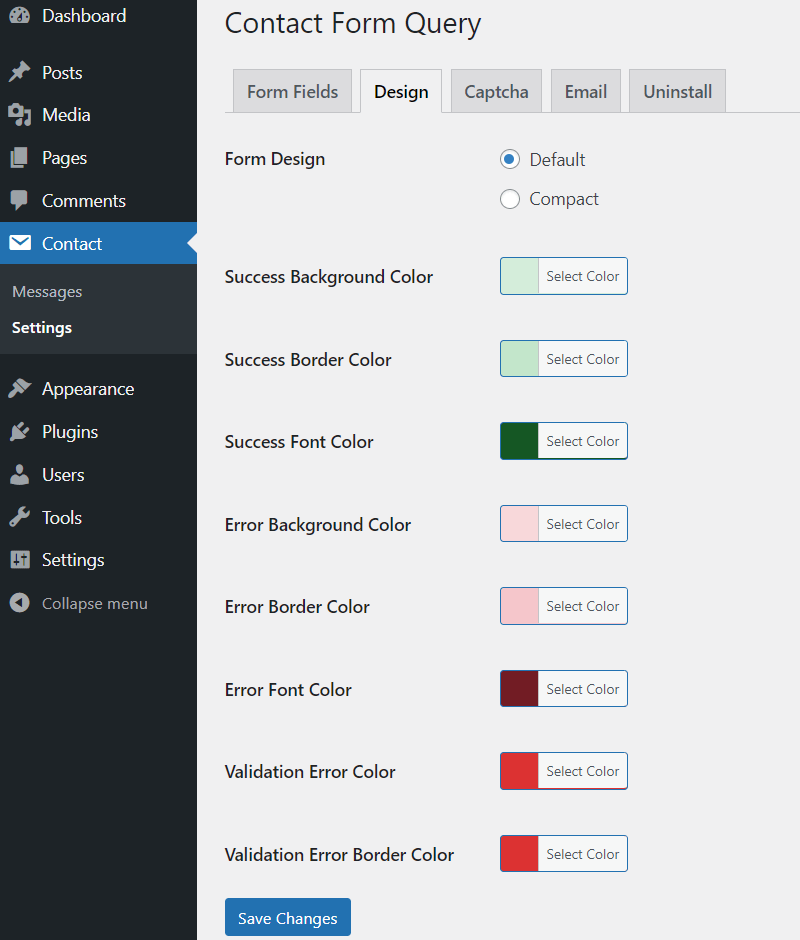The height and width of the screenshot is (940, 800).
Task: Click Select Color for Error Border Color
Action: click(x=583, y=606)
